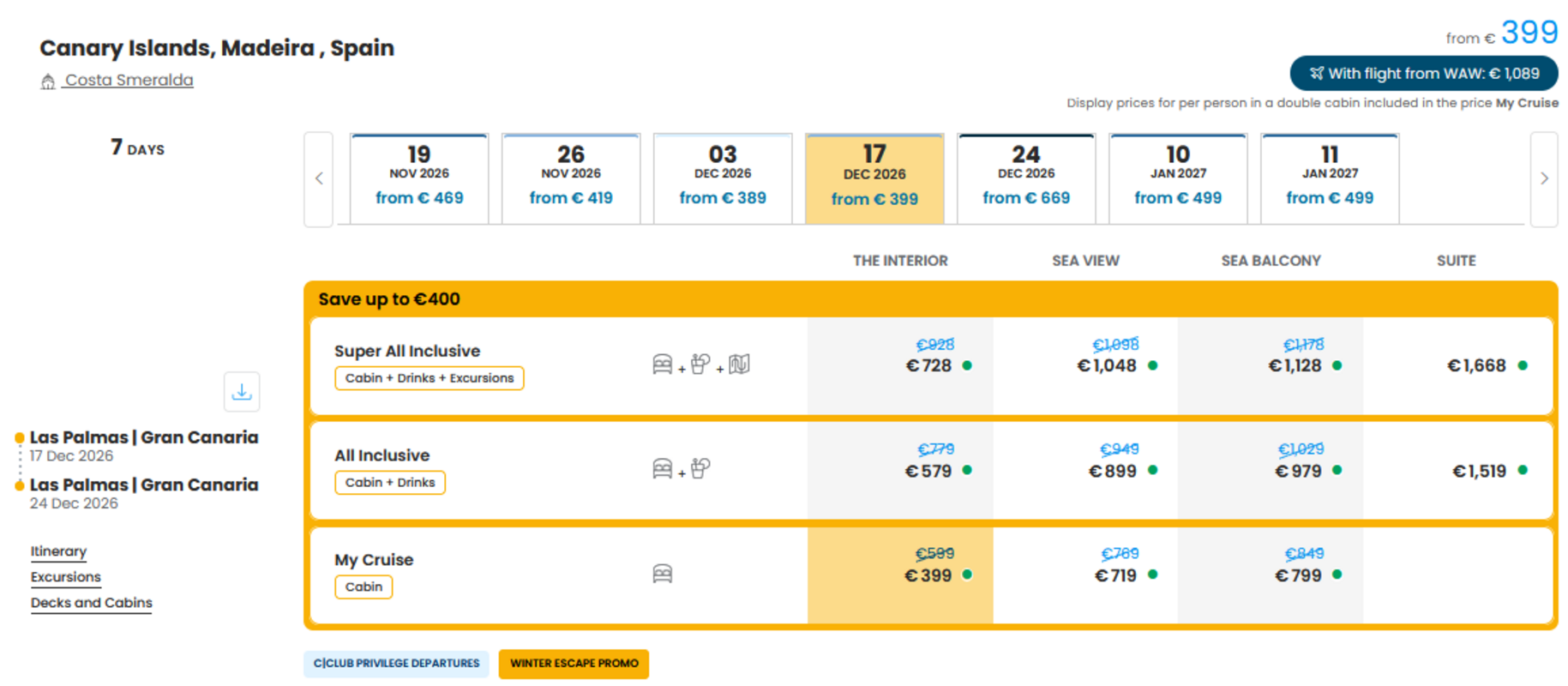Image resolution: width=1568 pixels, height=686 pixels.
Task: Show earlier departure dates with left arrow
Action: coord(319,178)
